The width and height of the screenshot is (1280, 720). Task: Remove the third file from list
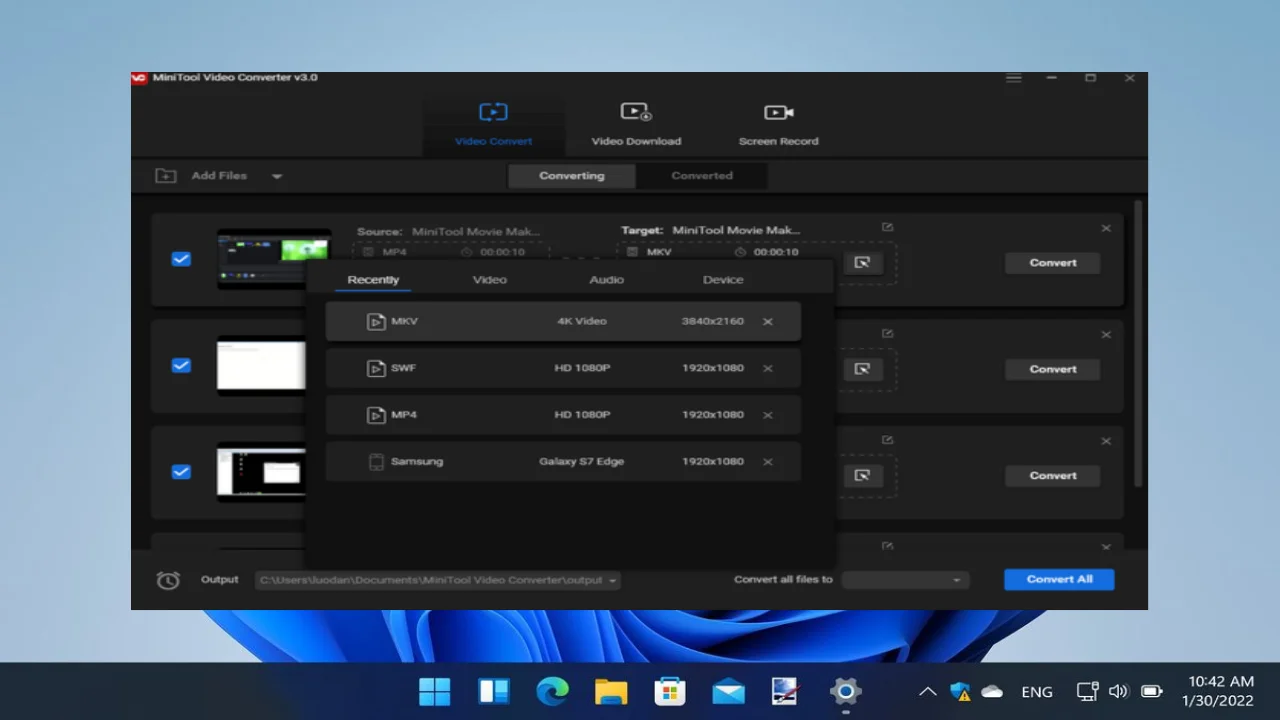tap(1106, 441)
